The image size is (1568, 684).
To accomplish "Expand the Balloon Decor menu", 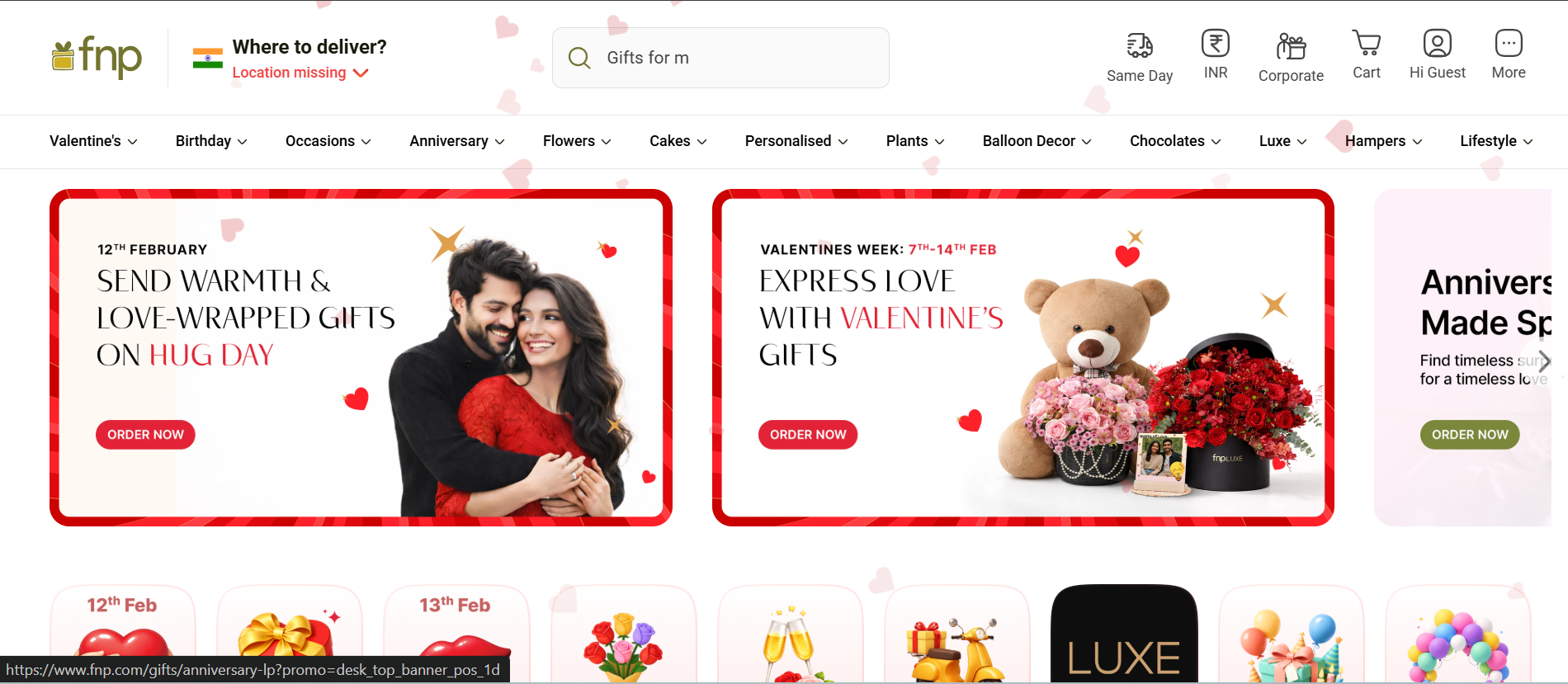I will tap(1037, 141).
